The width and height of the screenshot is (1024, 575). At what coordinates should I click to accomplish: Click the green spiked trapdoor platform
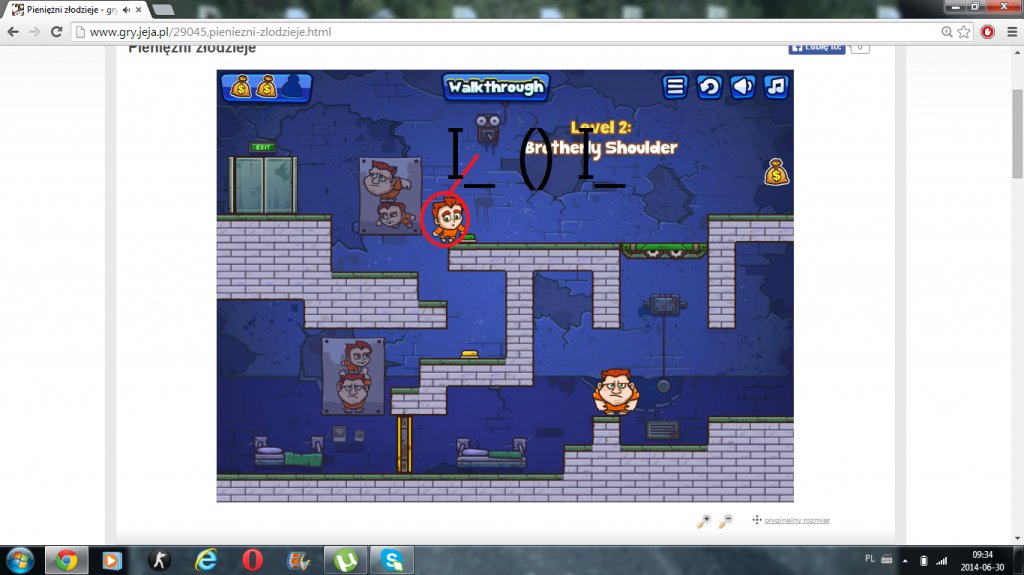click(664, 250)
